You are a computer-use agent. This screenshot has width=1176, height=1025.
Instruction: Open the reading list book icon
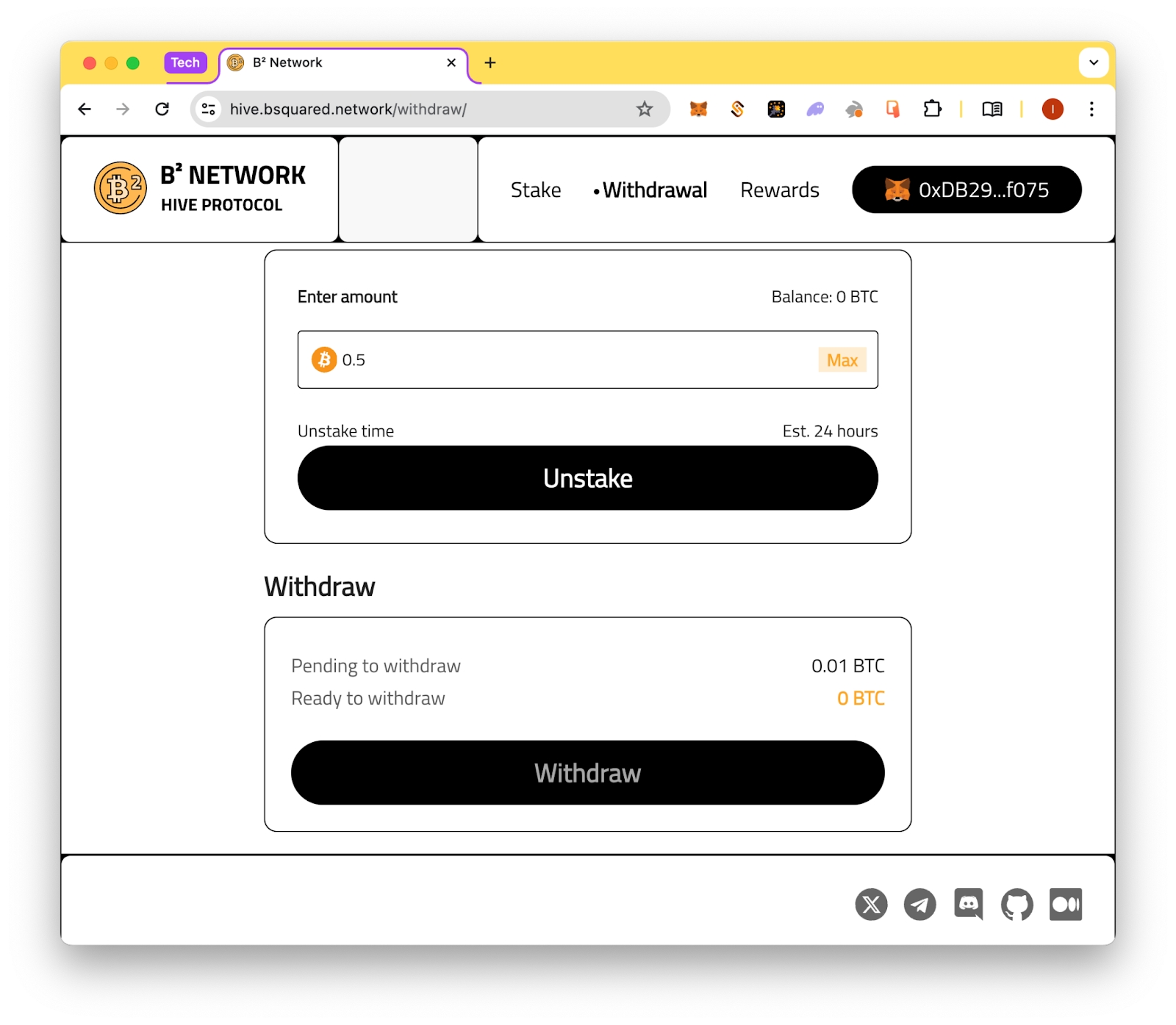pos(992,109)
